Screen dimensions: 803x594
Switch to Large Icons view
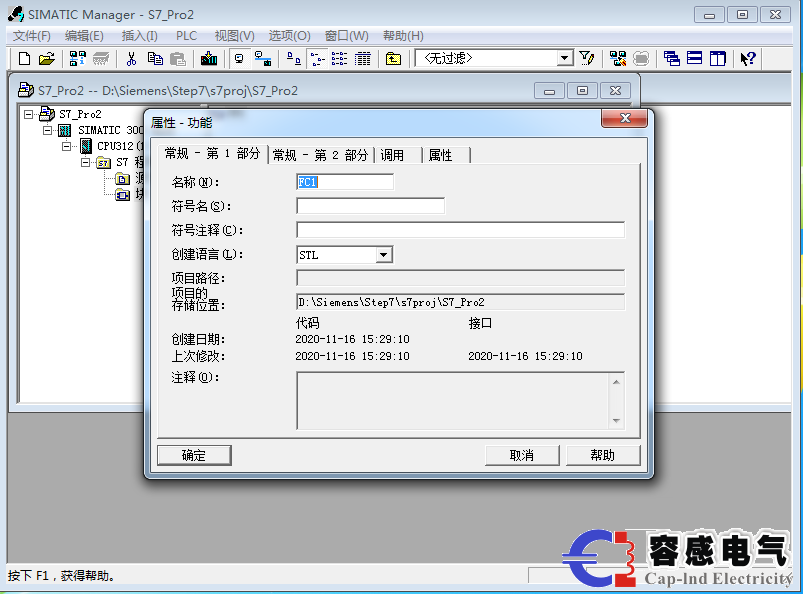click(x=293, y=59)
